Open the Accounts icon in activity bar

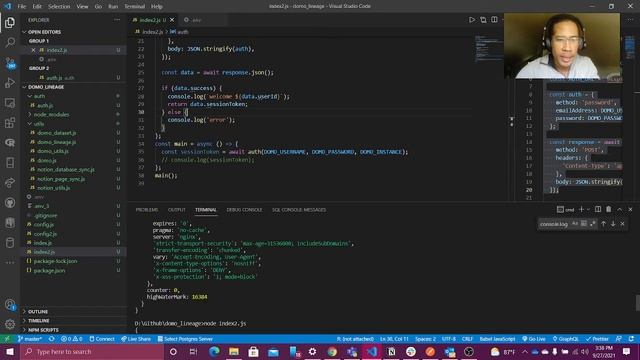(x=10, y=304)
